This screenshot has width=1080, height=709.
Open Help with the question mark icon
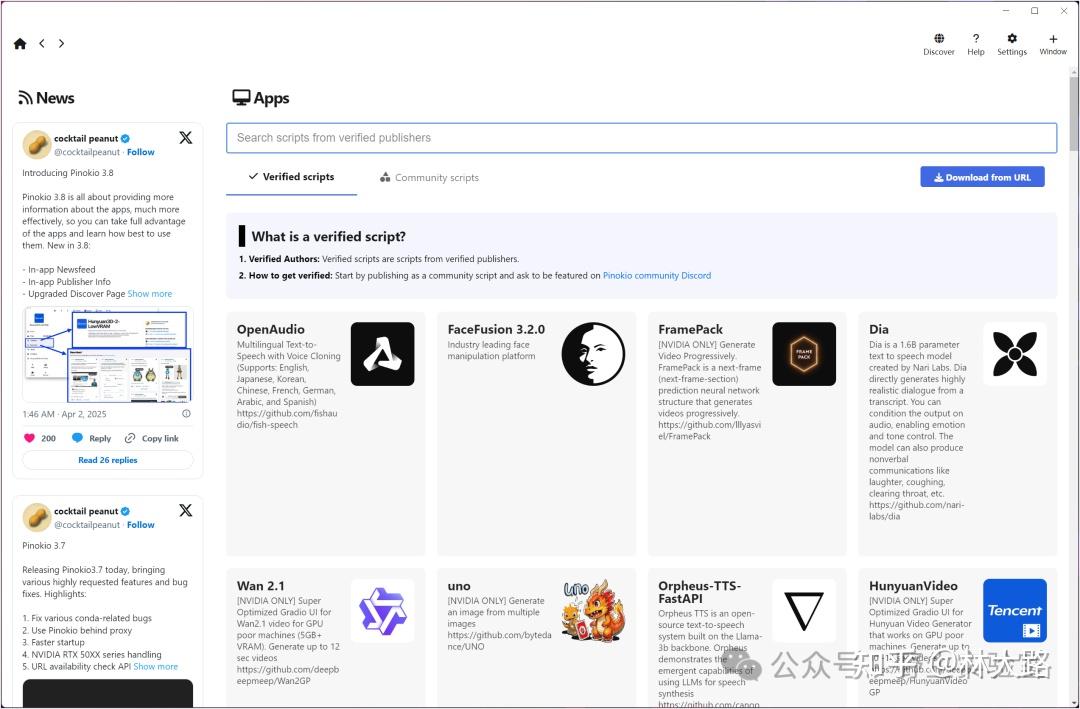[976, 39]
